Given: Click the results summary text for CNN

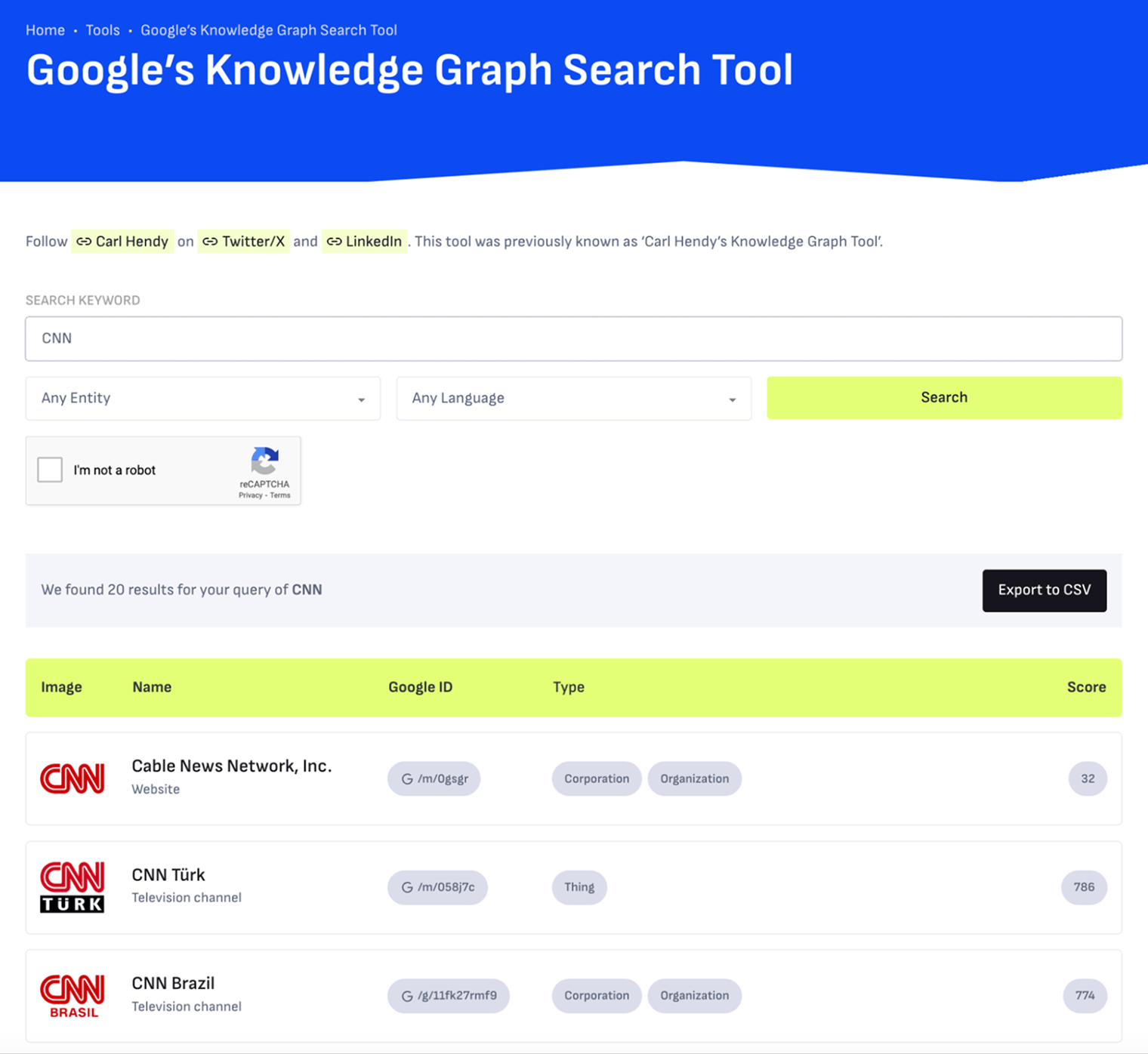Looking at the screenshot, I should point(181,590).
